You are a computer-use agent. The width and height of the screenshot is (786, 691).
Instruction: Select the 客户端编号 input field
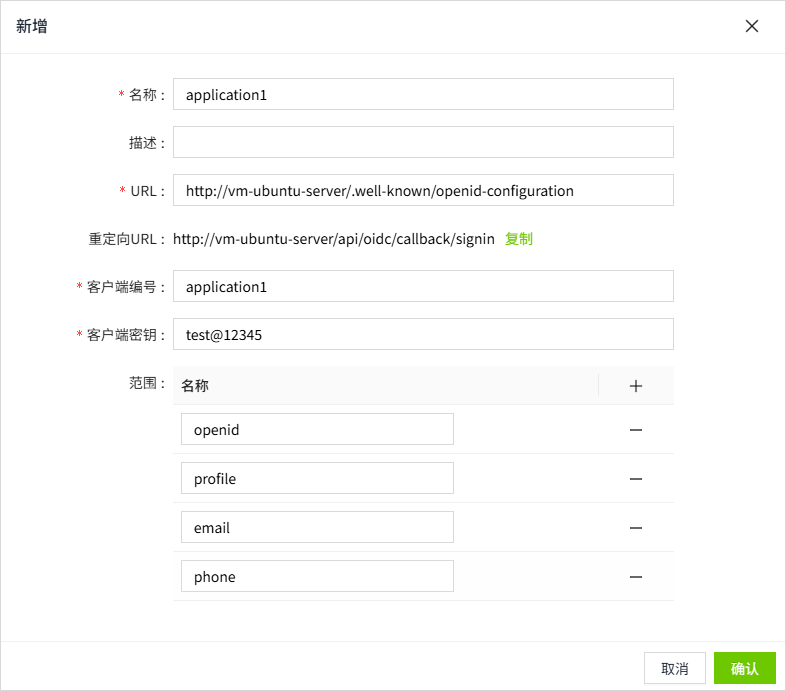click(x=423, y=286)
